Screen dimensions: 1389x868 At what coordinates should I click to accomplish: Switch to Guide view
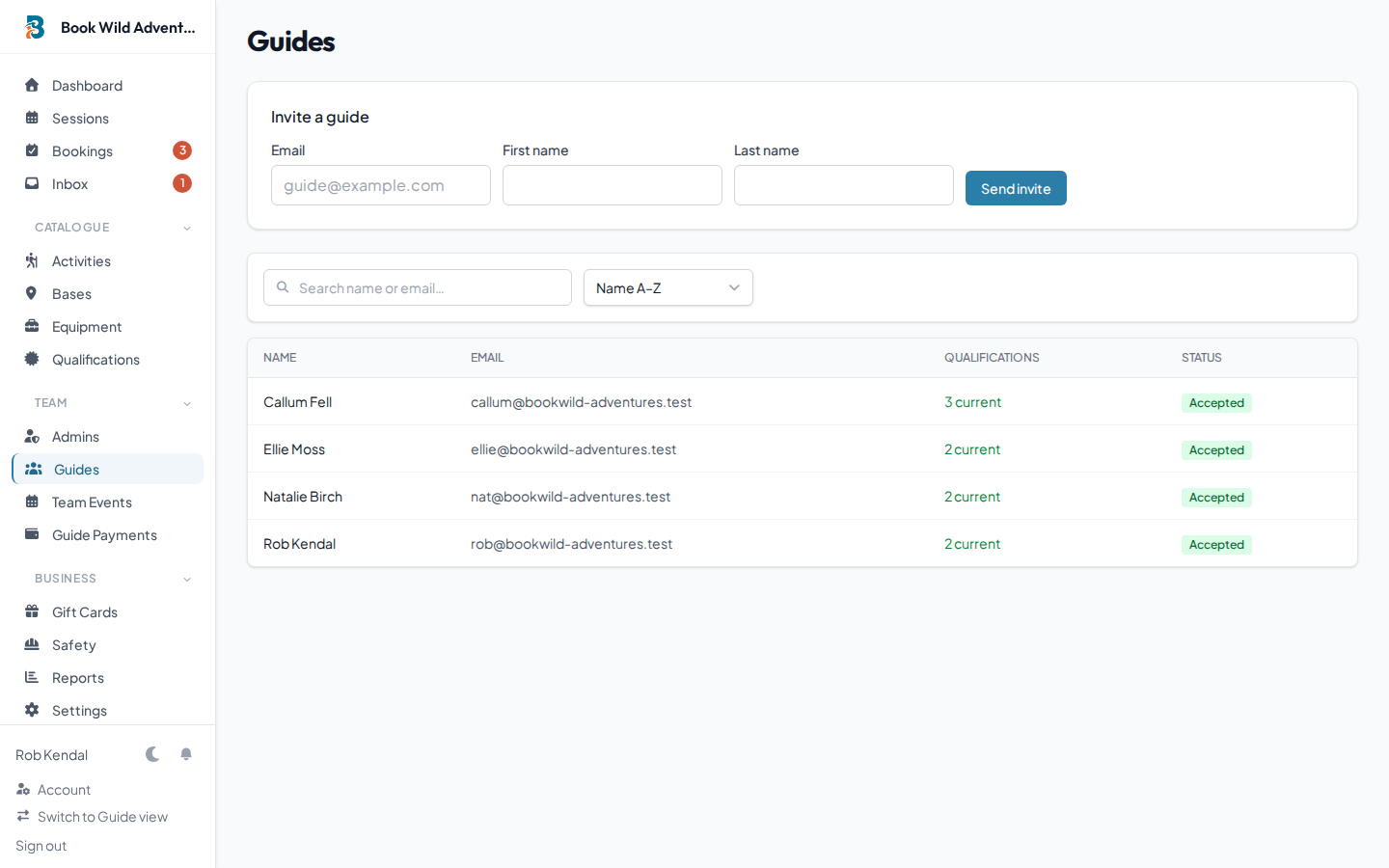point(101,816)
